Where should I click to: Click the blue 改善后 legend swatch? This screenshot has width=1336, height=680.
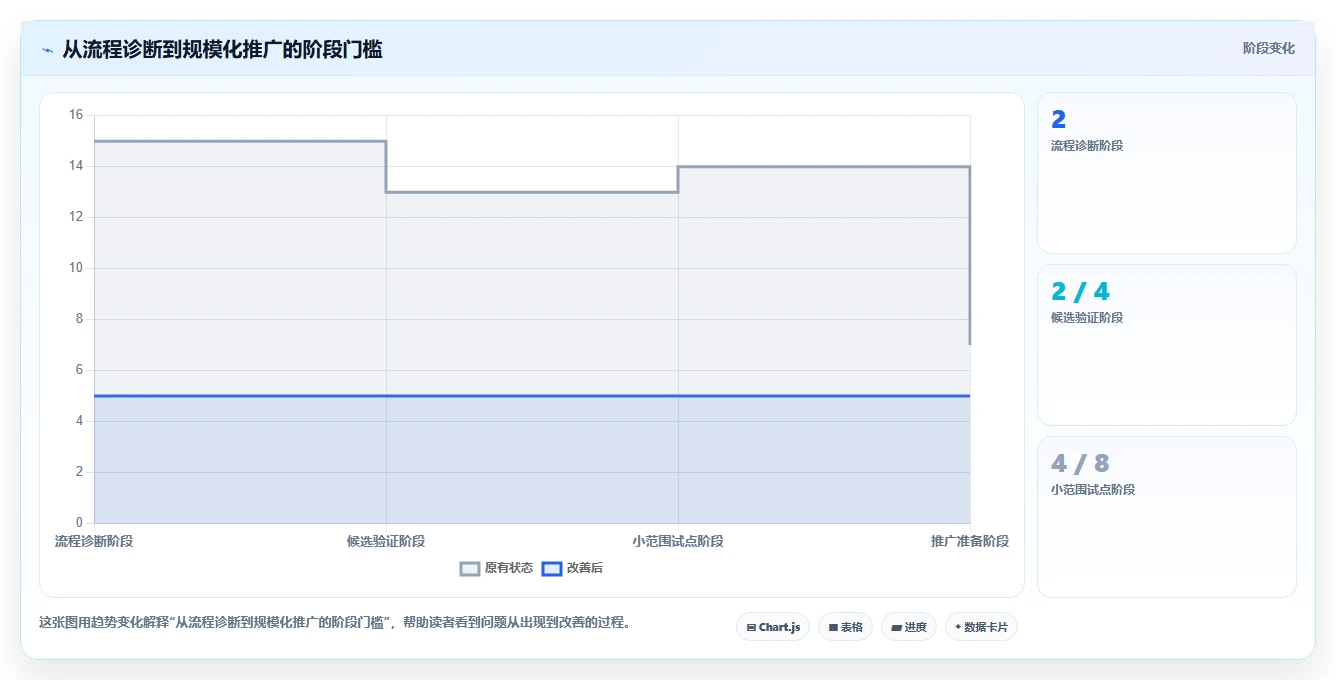(x=552, y=568)
